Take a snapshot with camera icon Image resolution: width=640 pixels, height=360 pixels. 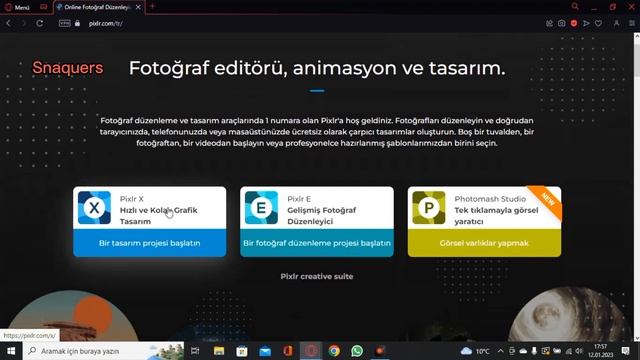coord(562,24)
